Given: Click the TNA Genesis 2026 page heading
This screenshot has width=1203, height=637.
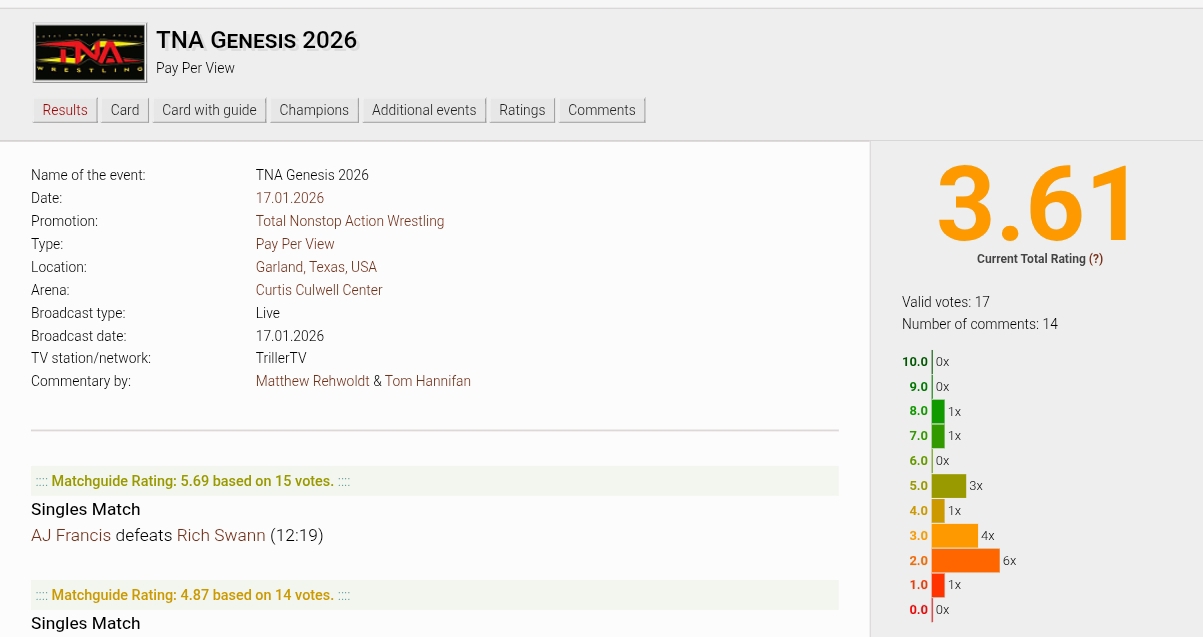Looking at the screenshot, I should [257, 40].
